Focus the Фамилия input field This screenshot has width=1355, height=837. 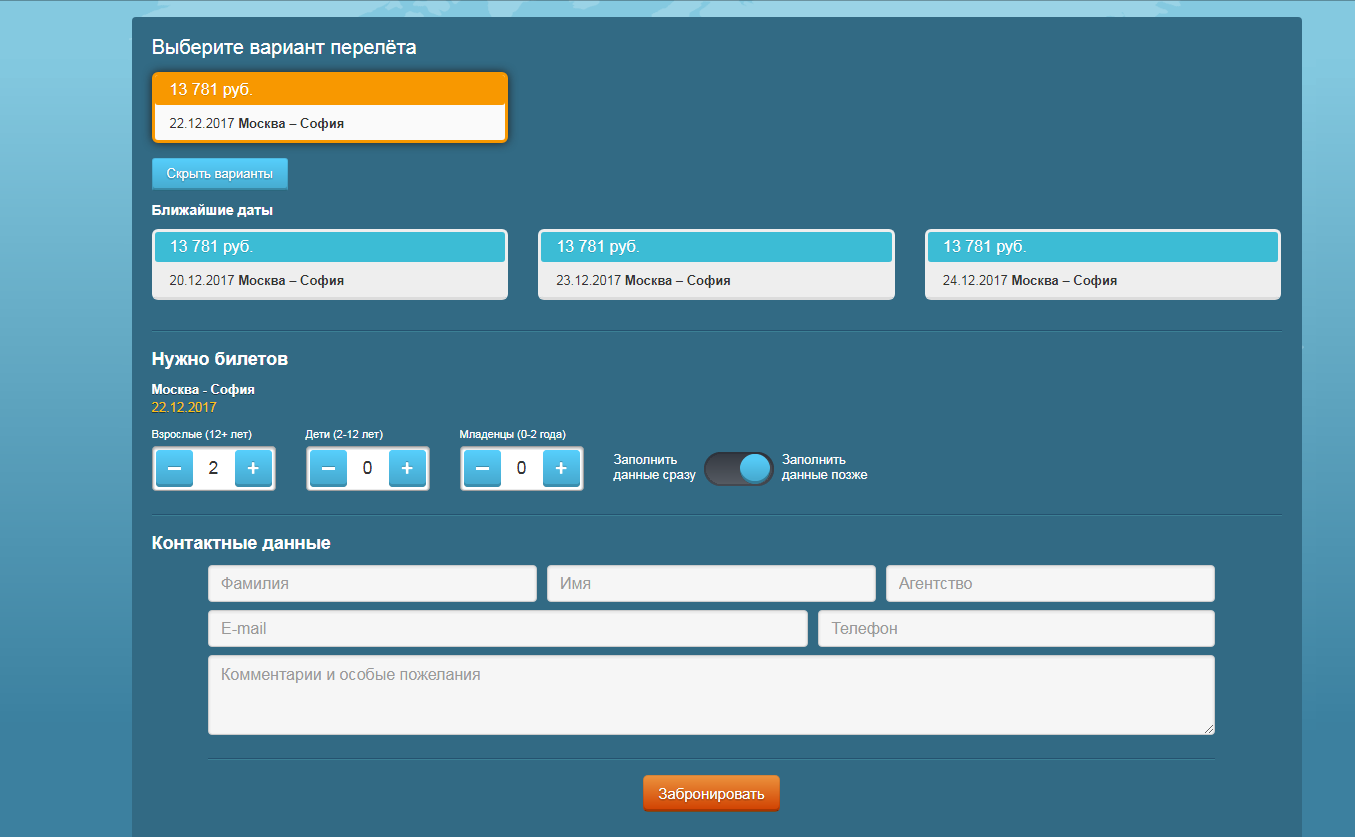(x=372, y=583)
